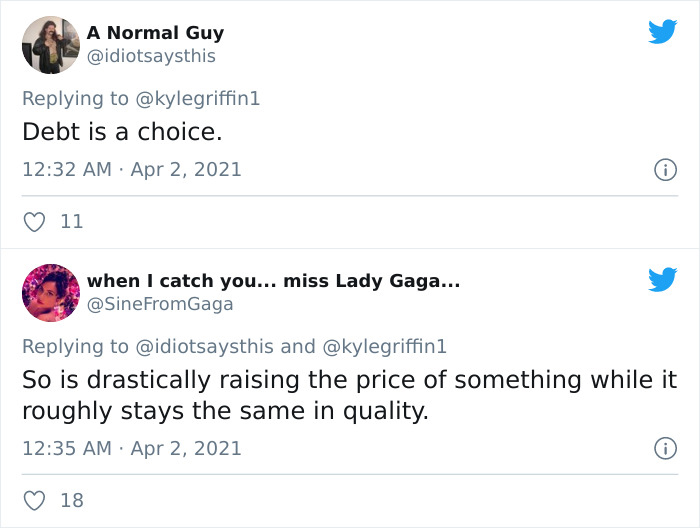Click Twitter bird icon on second tweet
This screenshot has width=700, height=528.
pyautogui.click(x=662, y=280)
